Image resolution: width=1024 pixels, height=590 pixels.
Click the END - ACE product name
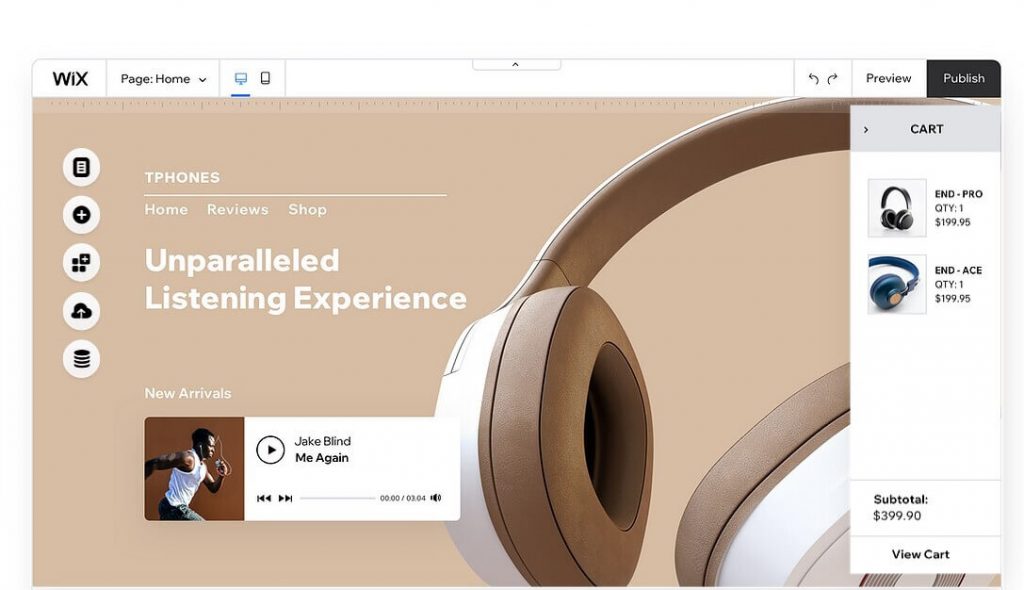click(x=959, y=270)
